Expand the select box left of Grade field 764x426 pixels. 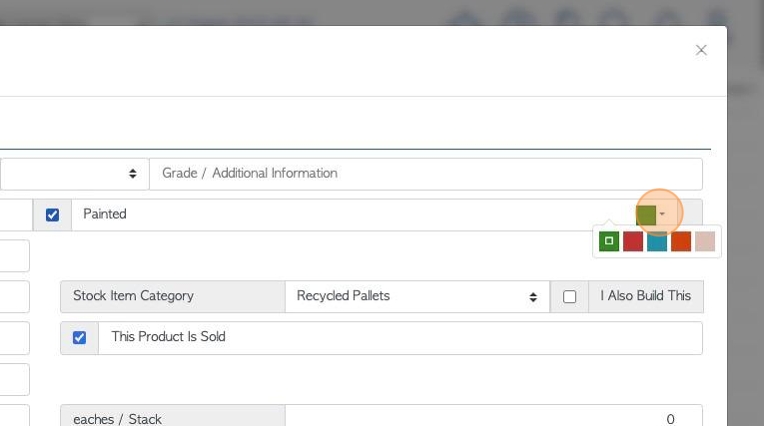coord(74,174)
